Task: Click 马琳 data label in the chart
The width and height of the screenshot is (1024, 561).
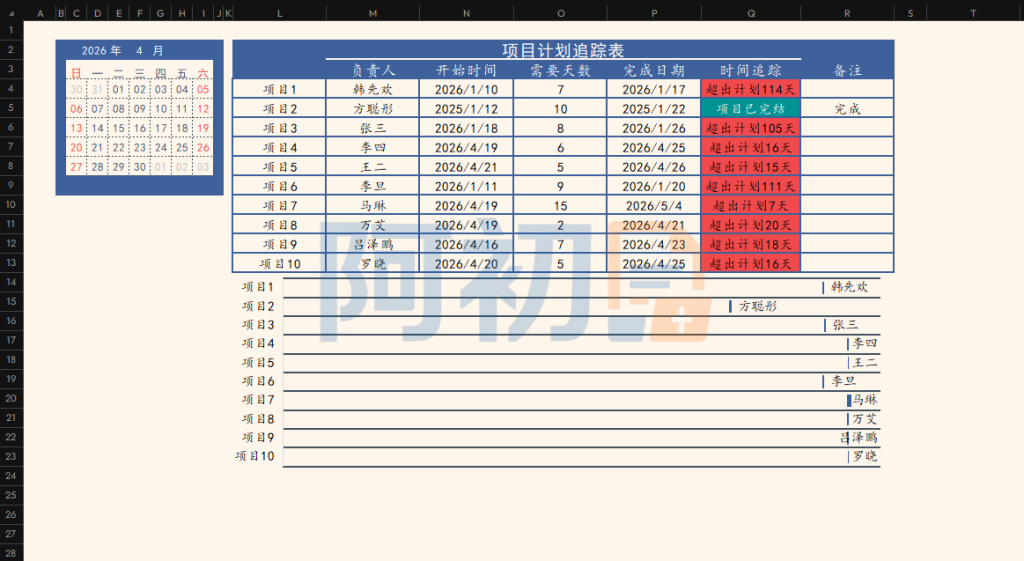Action: (x=865, y=399)
